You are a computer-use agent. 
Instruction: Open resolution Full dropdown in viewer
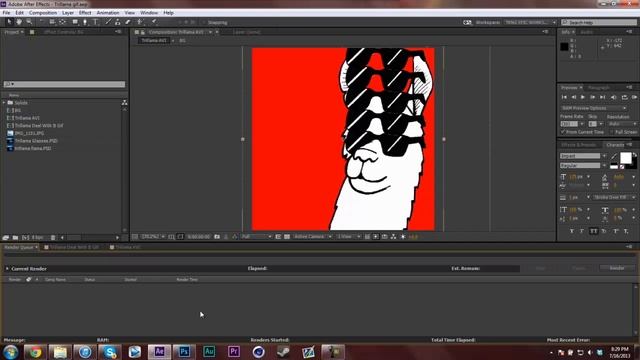257,237
